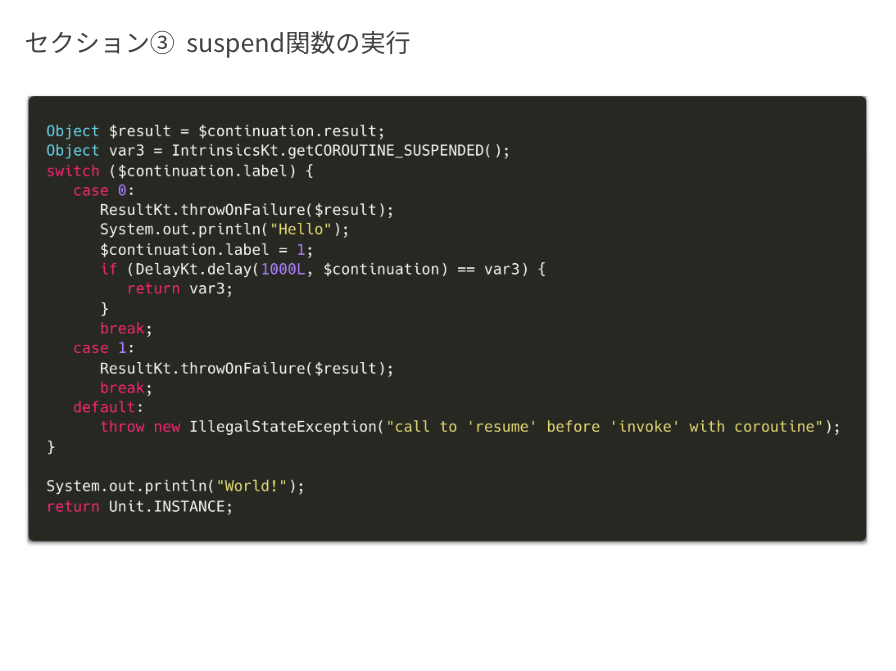Image resolution: width=896 pixels, height=671 pixels.
Task: Click the 'case 1:' label
Action: coord(103,348)
